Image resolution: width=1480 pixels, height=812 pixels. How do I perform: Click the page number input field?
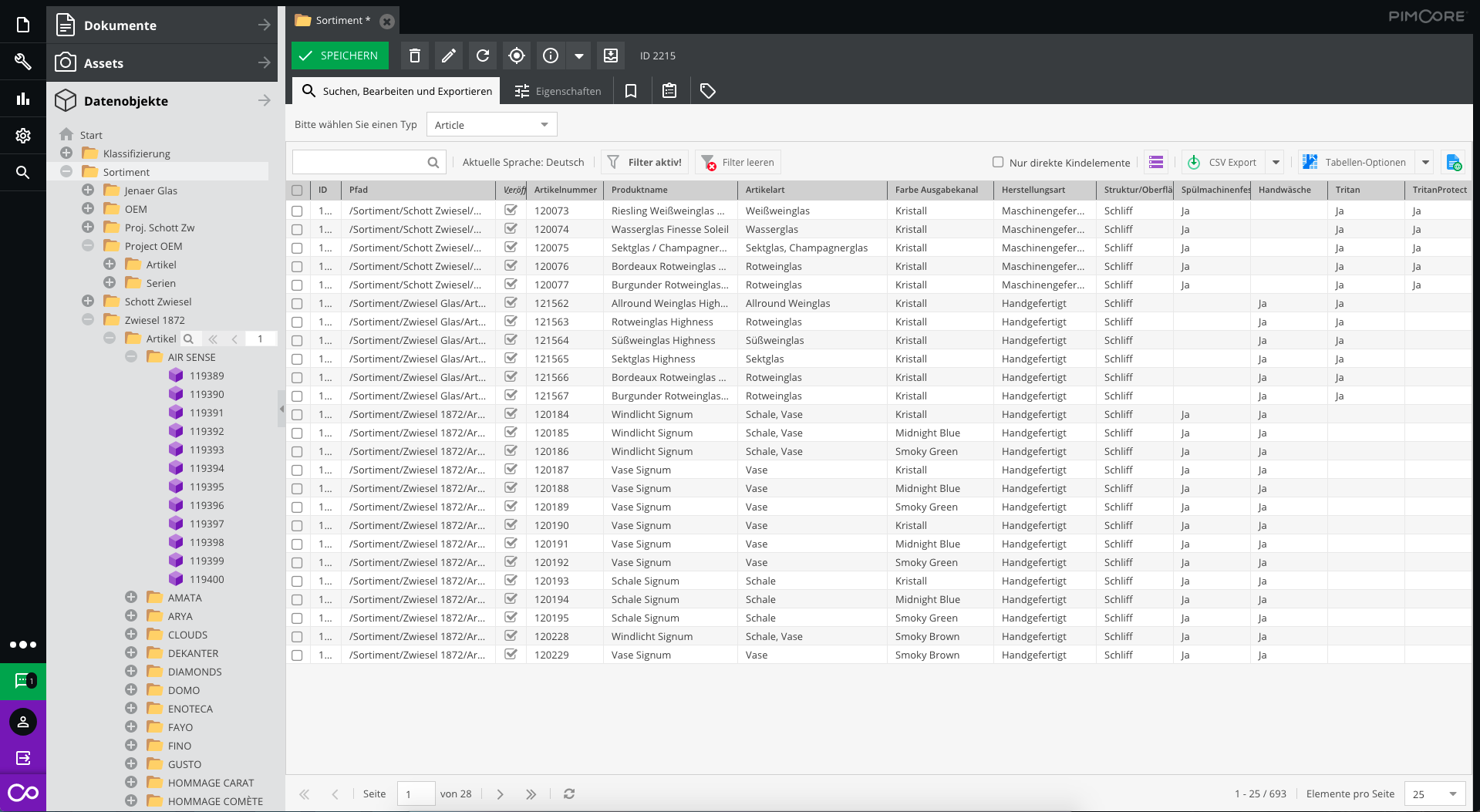(x=416, y=793)
